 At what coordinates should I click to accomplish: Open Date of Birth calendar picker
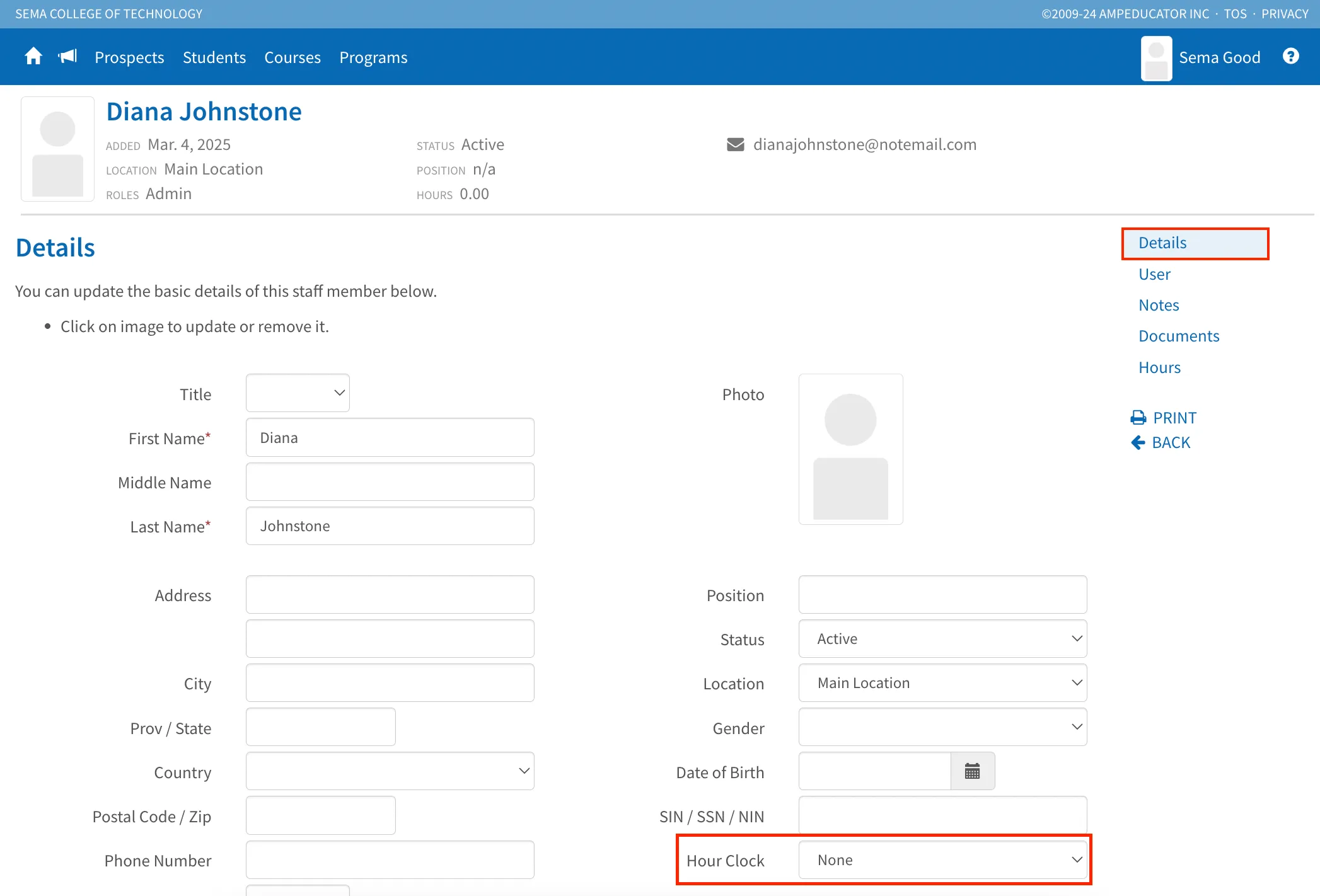972,771
